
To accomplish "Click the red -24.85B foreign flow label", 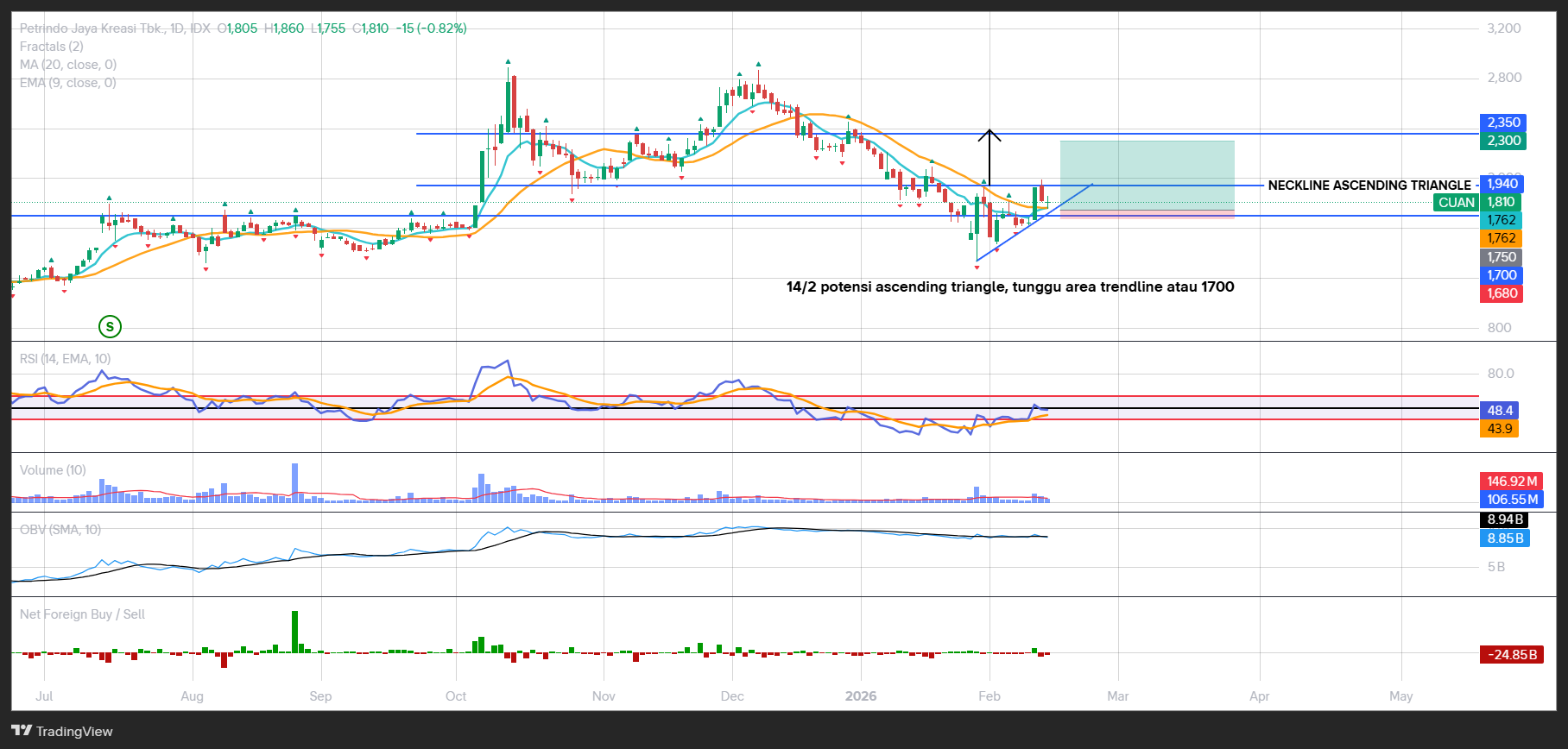I will point(1511,655).
